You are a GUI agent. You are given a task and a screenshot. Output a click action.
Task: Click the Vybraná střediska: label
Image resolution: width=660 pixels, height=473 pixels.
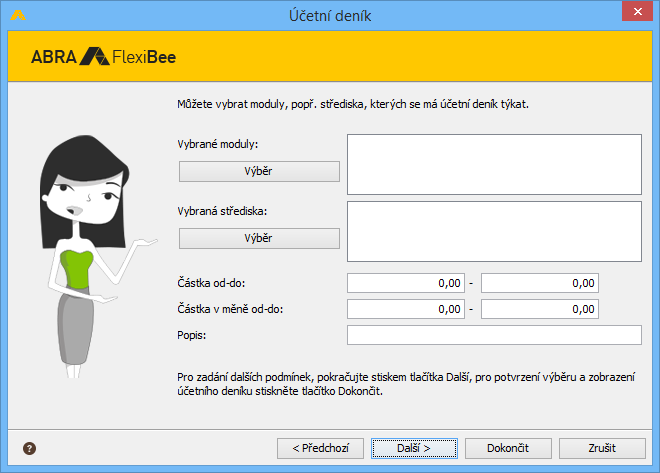(222, 211)
